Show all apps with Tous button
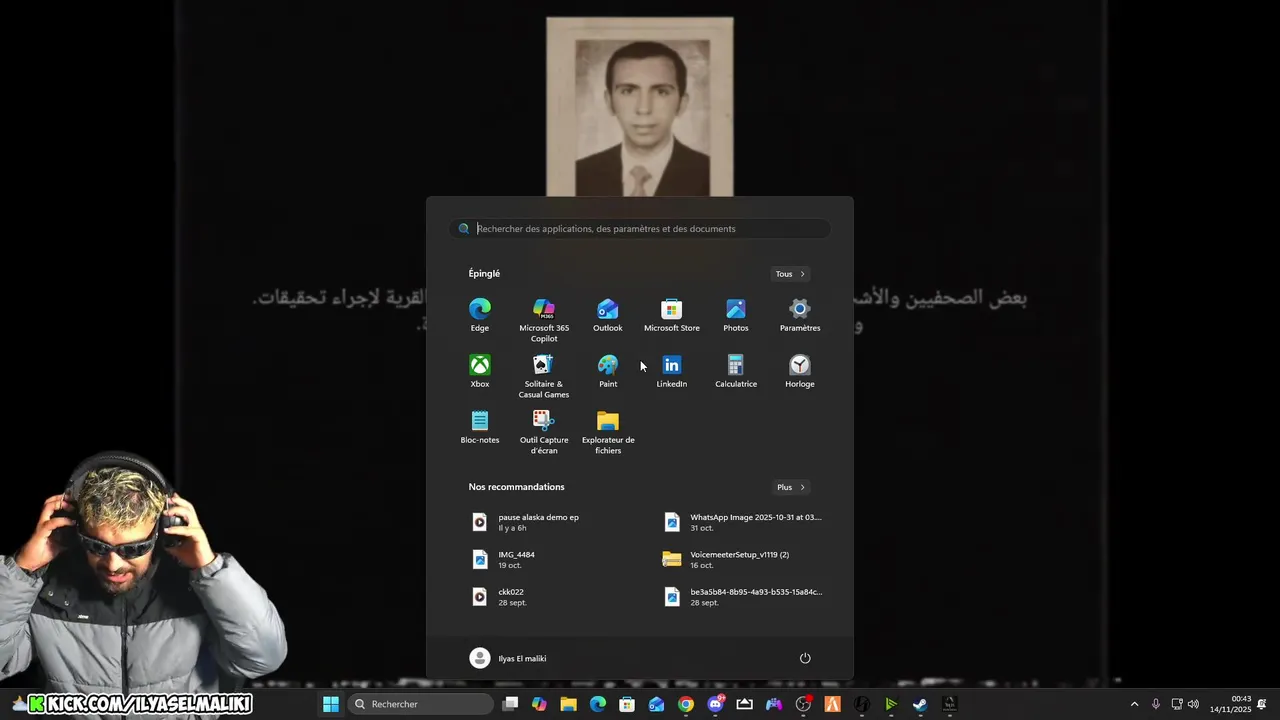This screenshot has width=1280, height=720. pyautogui.click(x=790, y=274)
